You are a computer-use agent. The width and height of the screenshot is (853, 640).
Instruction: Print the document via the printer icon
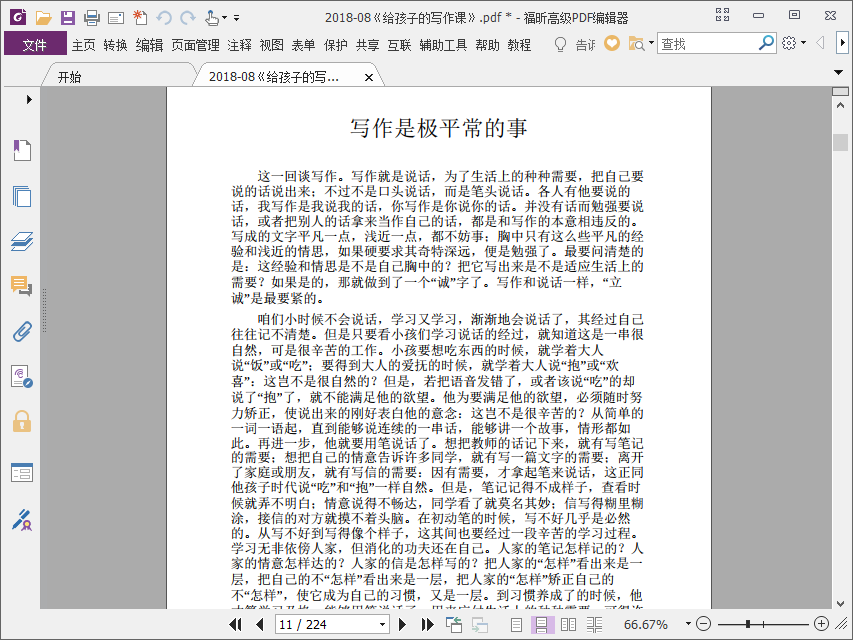click(x=91, y=18)
